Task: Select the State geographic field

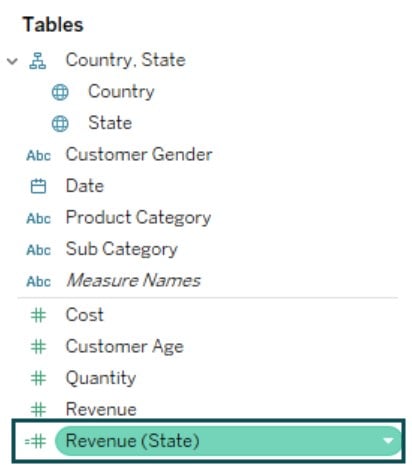Action: (x=110, y=123)
